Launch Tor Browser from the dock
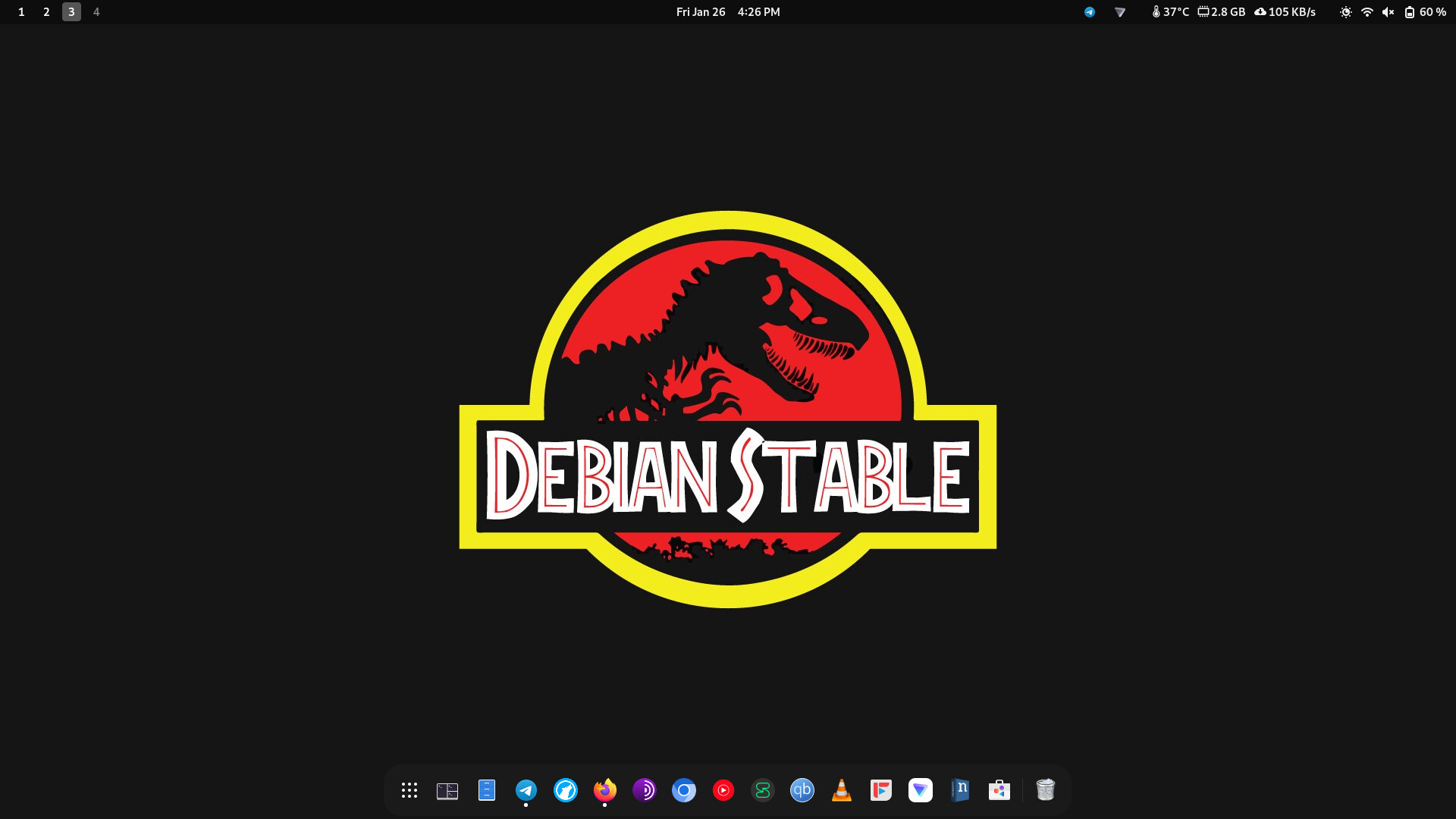The image size is (1456, 819). pos(645,790)
